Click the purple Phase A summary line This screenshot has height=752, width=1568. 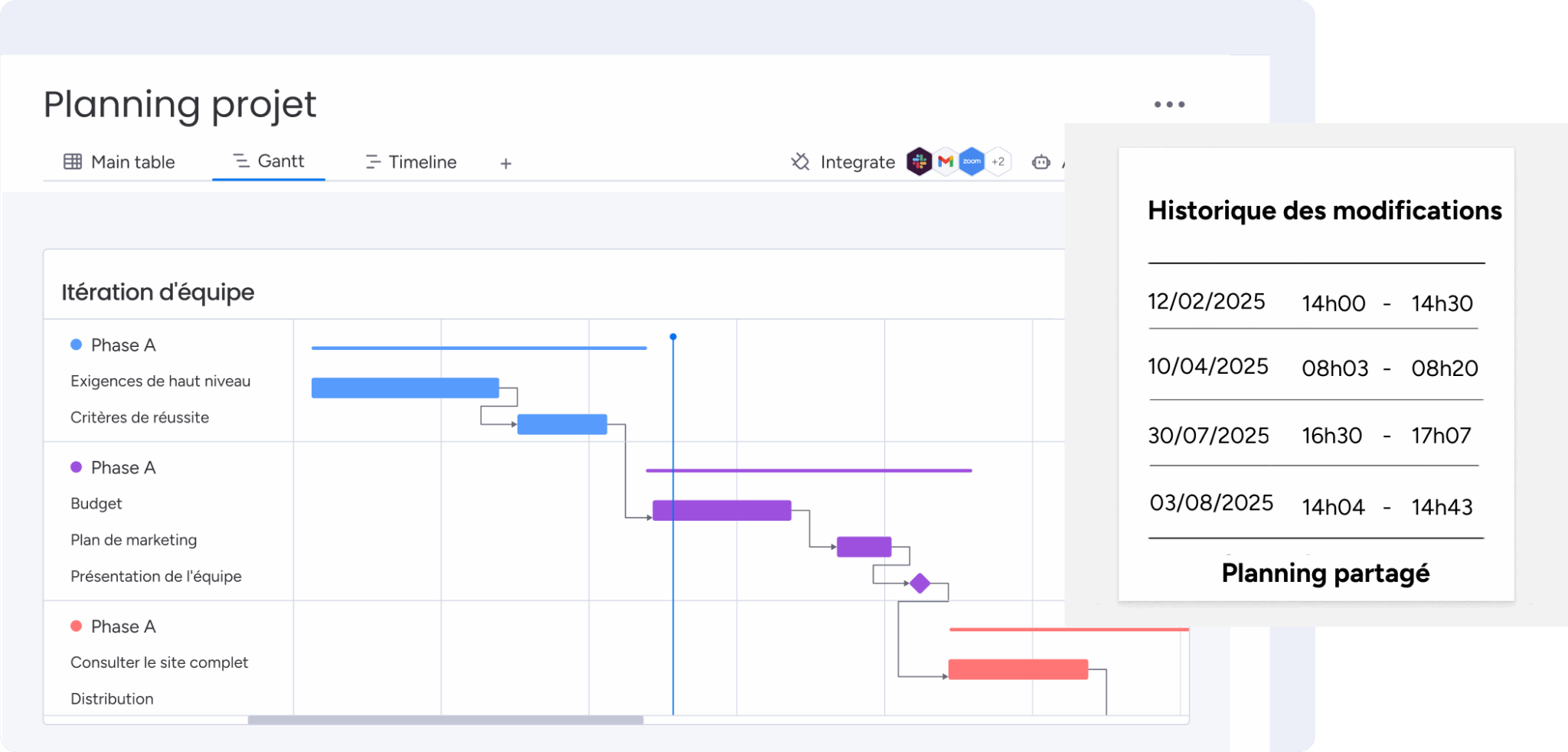(x=808, y=470)
